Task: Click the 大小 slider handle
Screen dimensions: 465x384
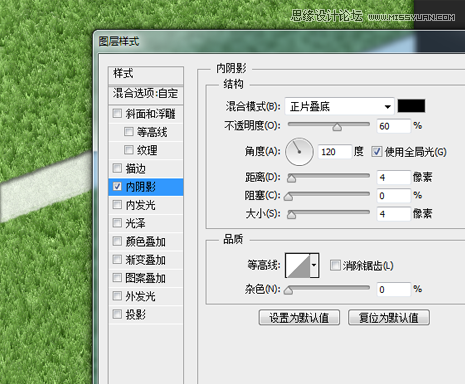Action: point(292,215)
